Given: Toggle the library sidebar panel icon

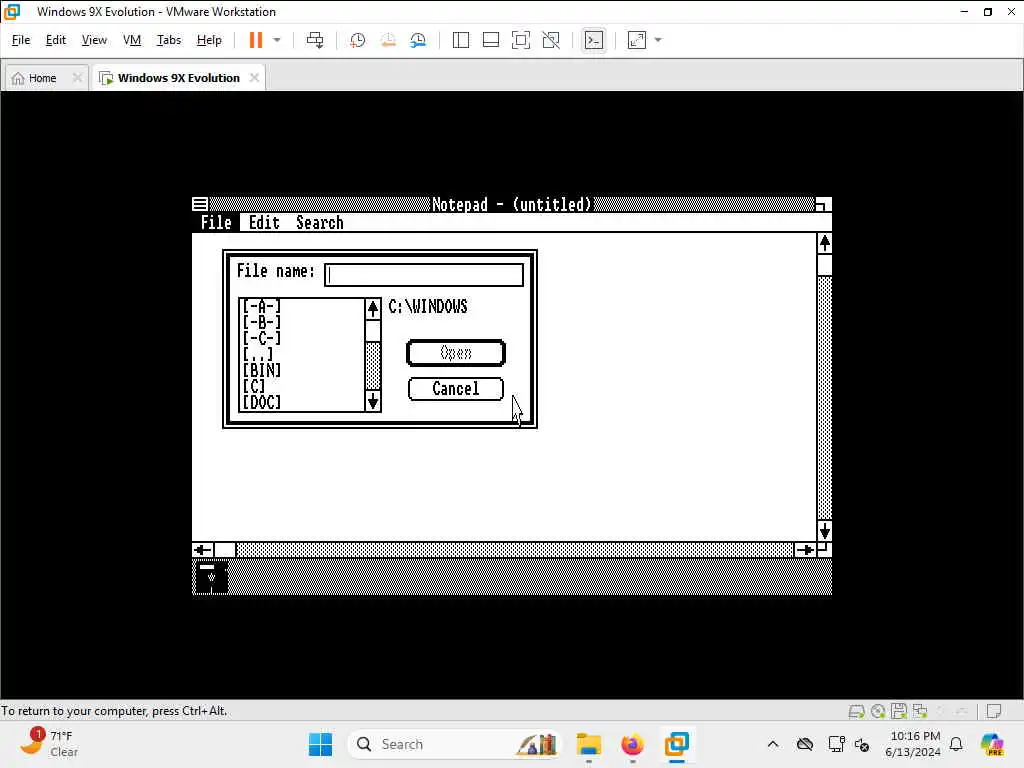Looking at the screenshot, I should [x=460, y=40].
